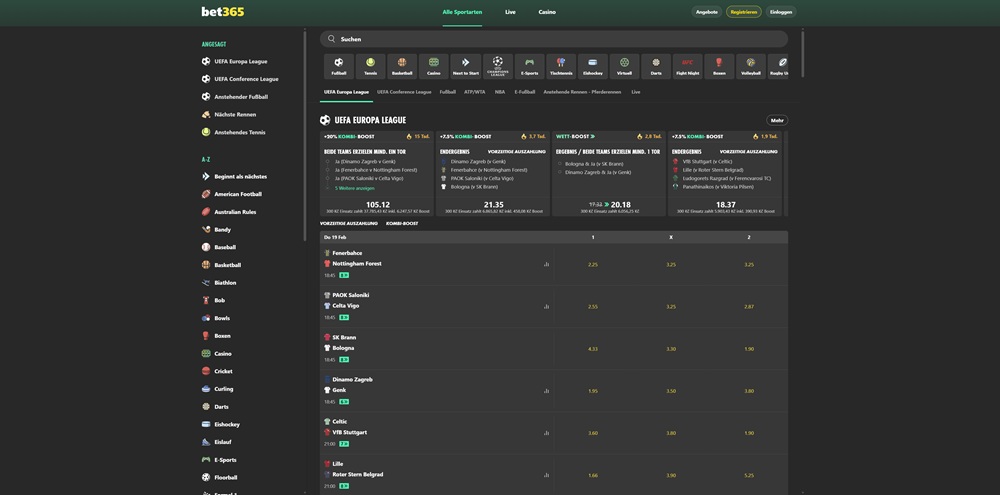Open match stats icon for Lille v Roter Stern Belgrad
Screen dimensions: 1000x495
click(547, 475)
